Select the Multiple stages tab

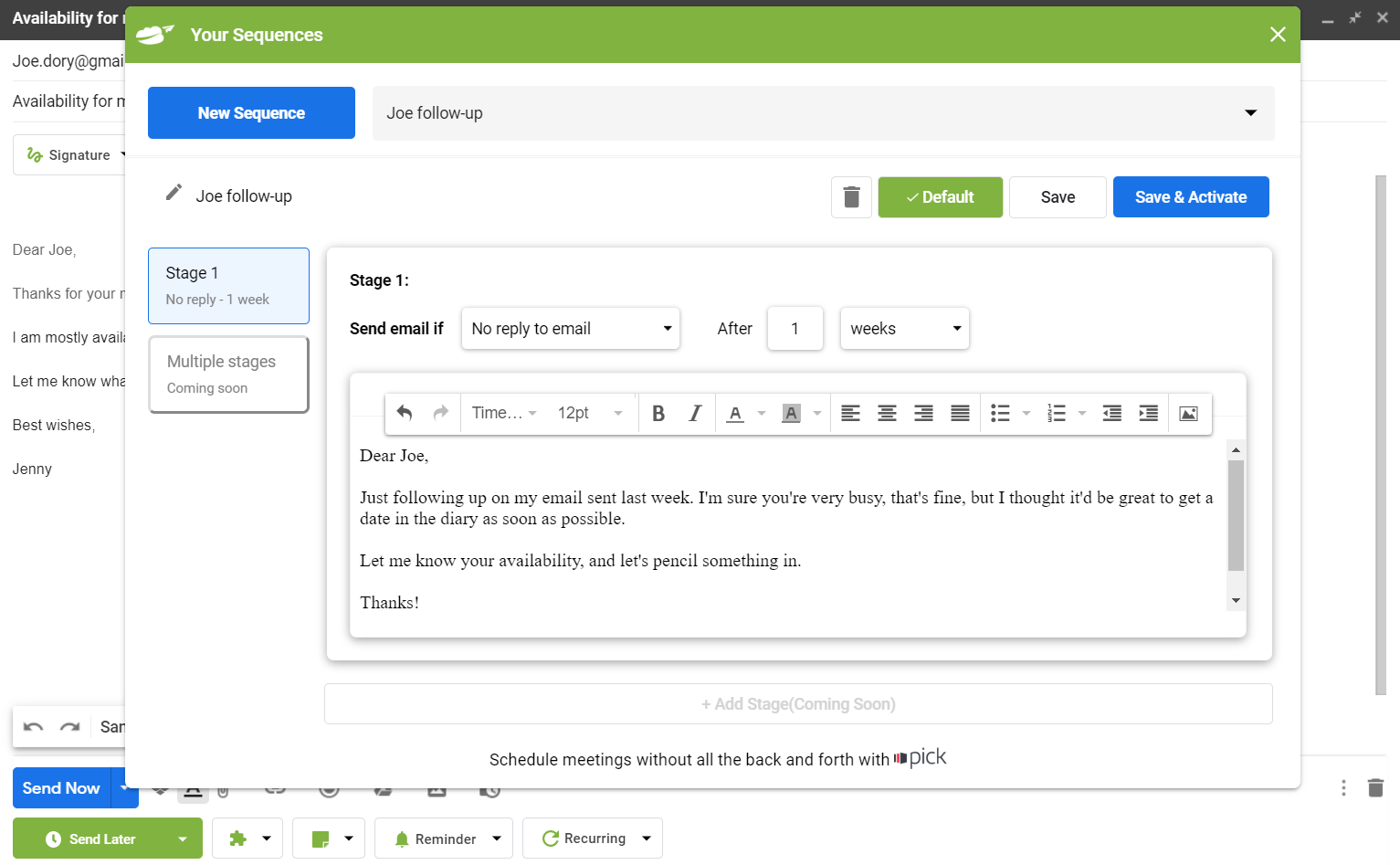coord(228,374)
